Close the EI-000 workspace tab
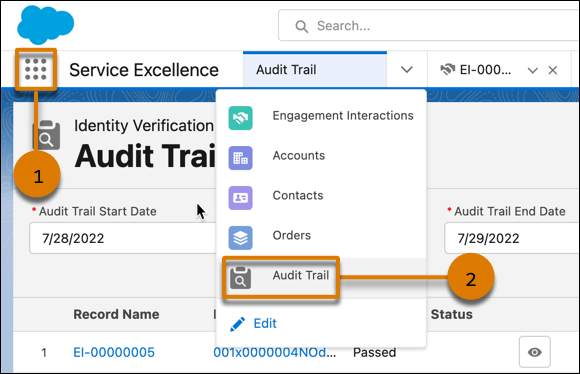The width and height of the screenshot is (580, 374). [x=553, y=70]
